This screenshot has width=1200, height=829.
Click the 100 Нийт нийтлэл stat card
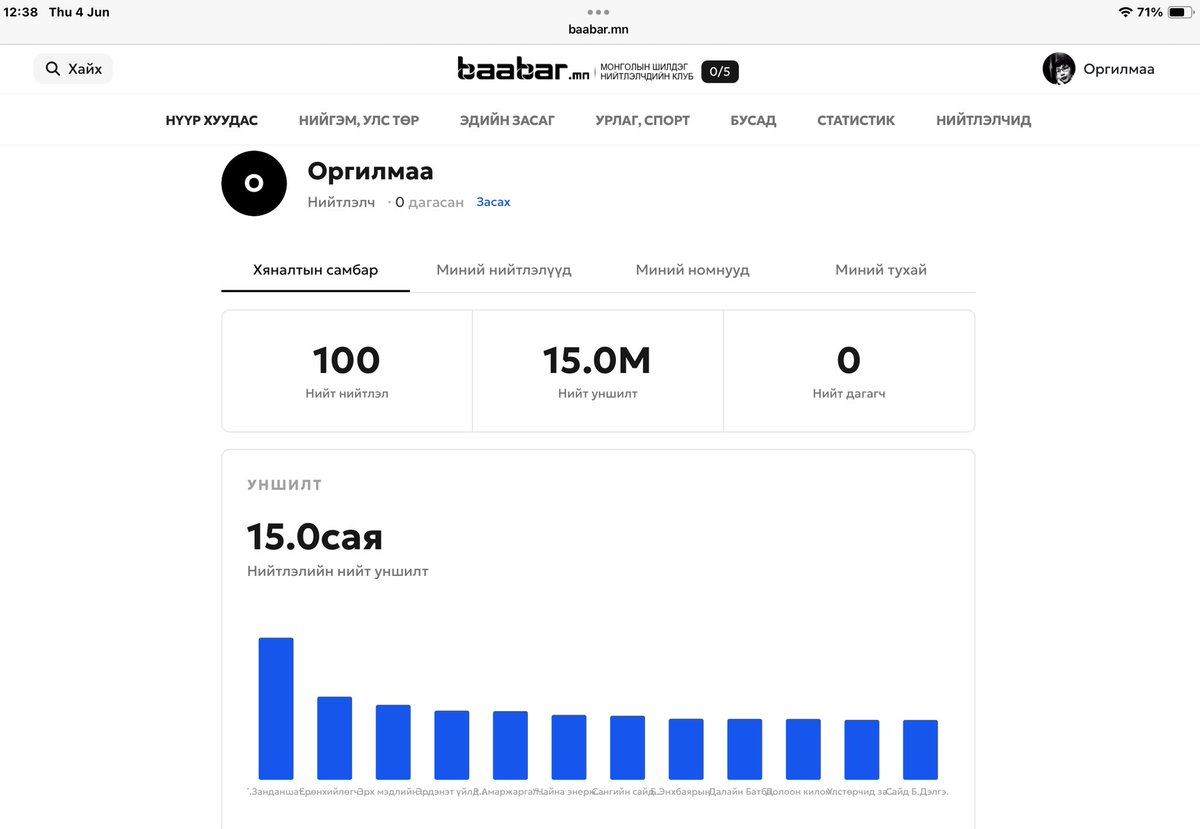click(x=347, y=371)
